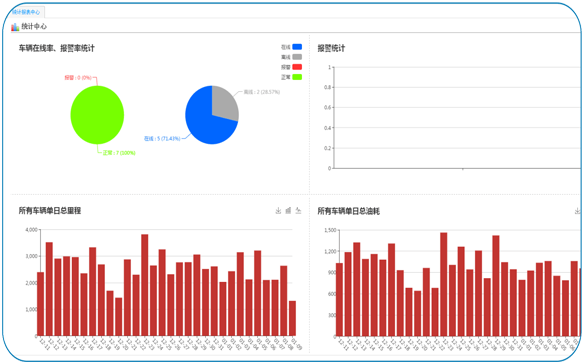This screenshot has height=364, width=584.
Task: Click the 统计中心 bar chart icon
Action: click(15, 27)
